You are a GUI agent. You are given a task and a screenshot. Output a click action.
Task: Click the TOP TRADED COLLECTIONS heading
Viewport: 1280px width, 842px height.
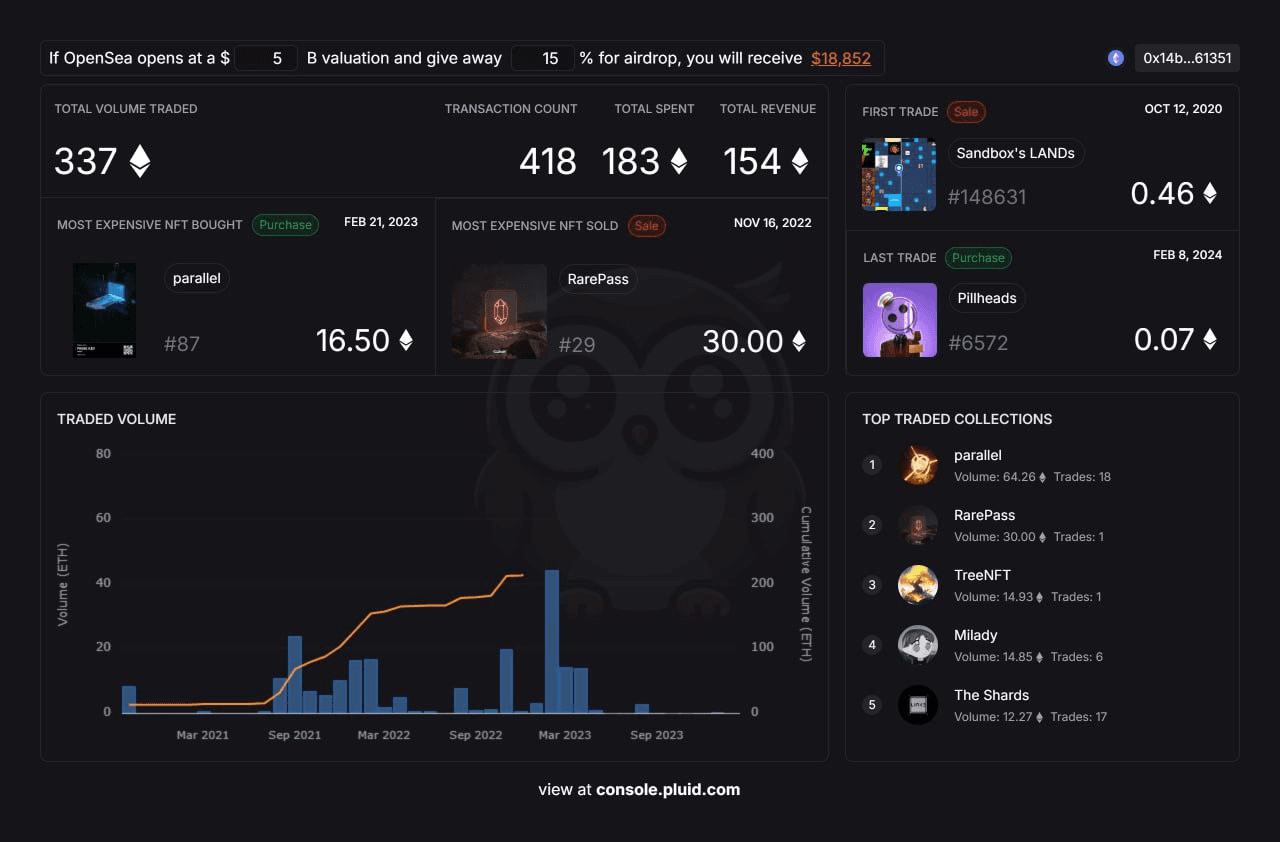click(x=957, y=419)
